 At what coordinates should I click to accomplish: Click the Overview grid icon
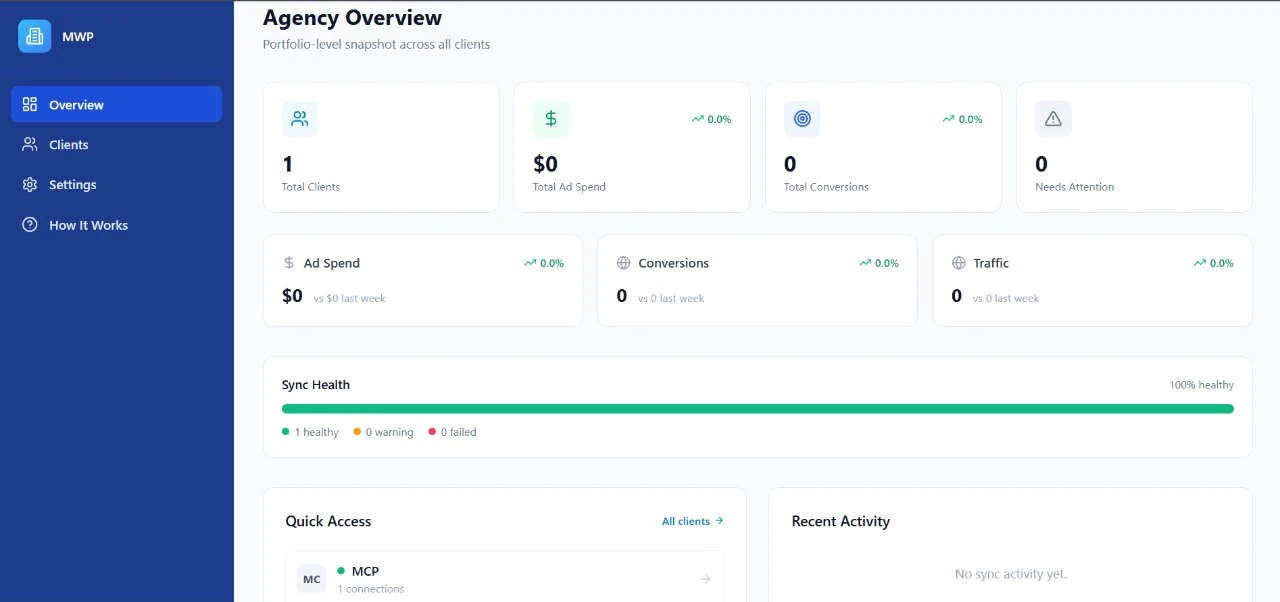click(30, 104)
